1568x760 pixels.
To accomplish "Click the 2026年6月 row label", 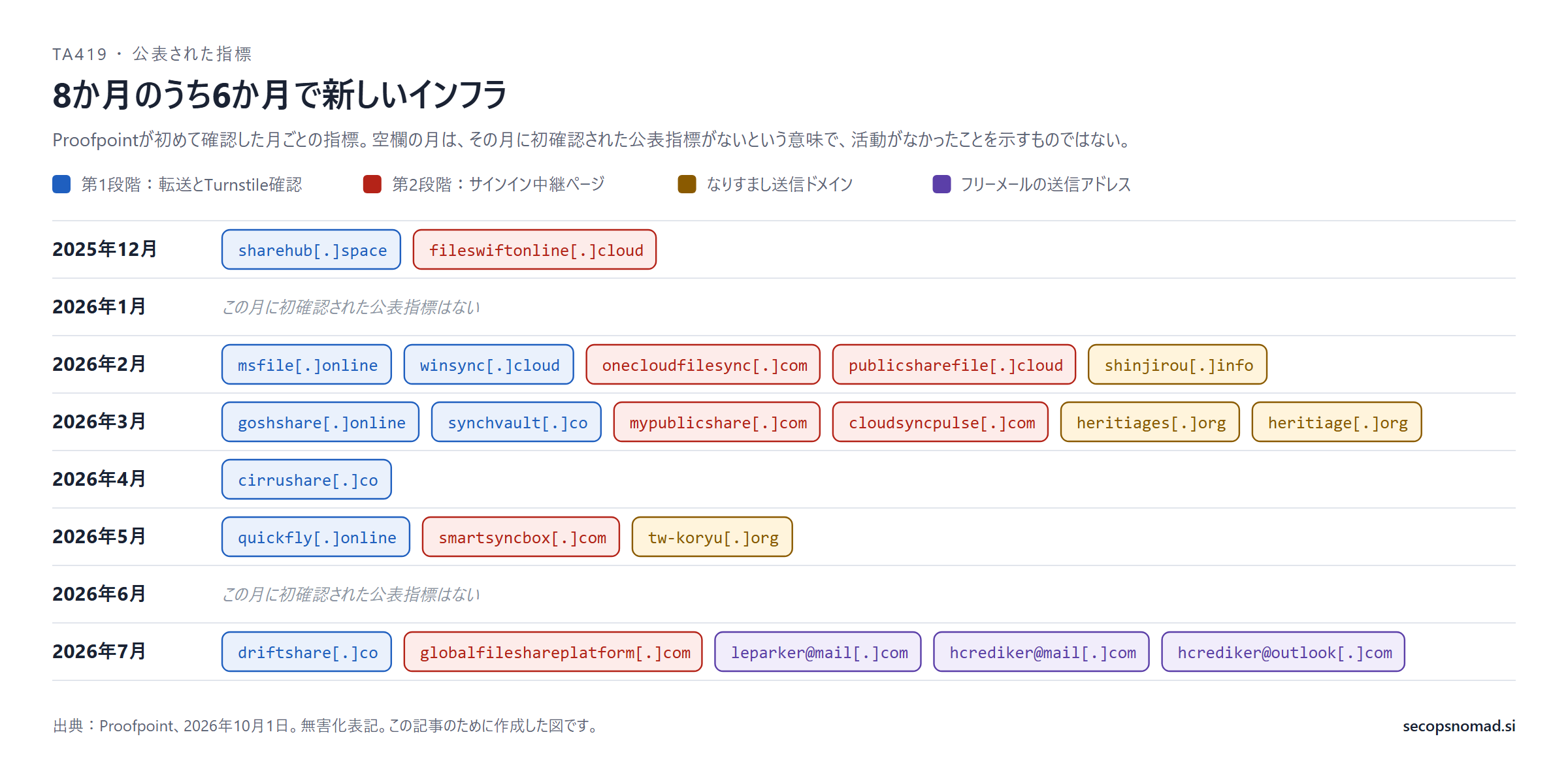I will [x=99, y=594].
